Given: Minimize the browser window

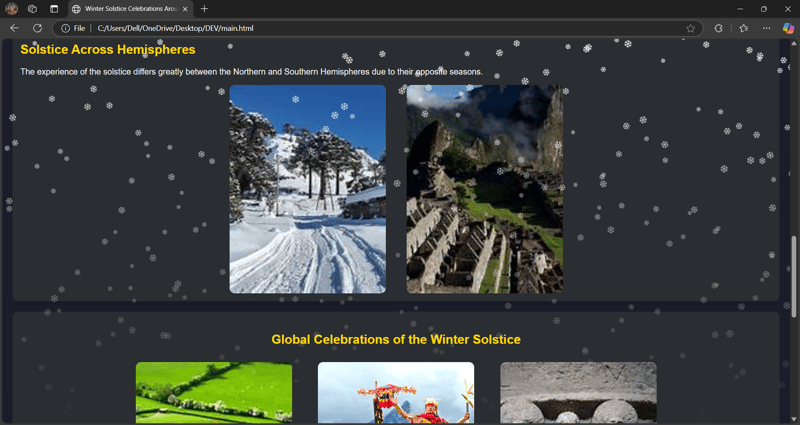Looking at the screenshot, I should [740, 9].
